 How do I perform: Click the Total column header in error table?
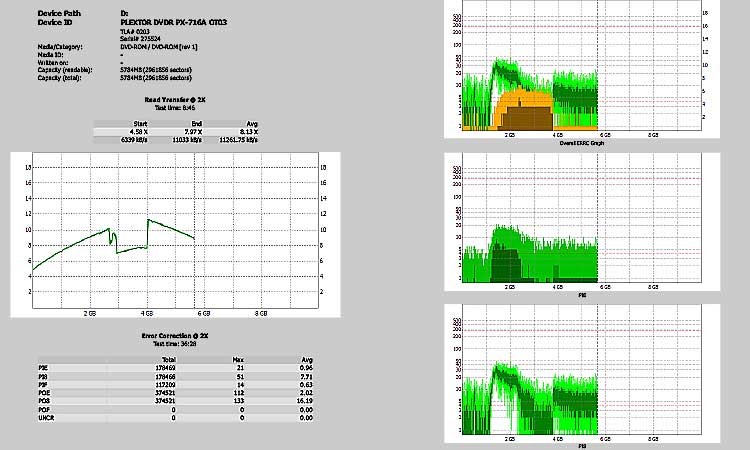[x=170, y=359]
